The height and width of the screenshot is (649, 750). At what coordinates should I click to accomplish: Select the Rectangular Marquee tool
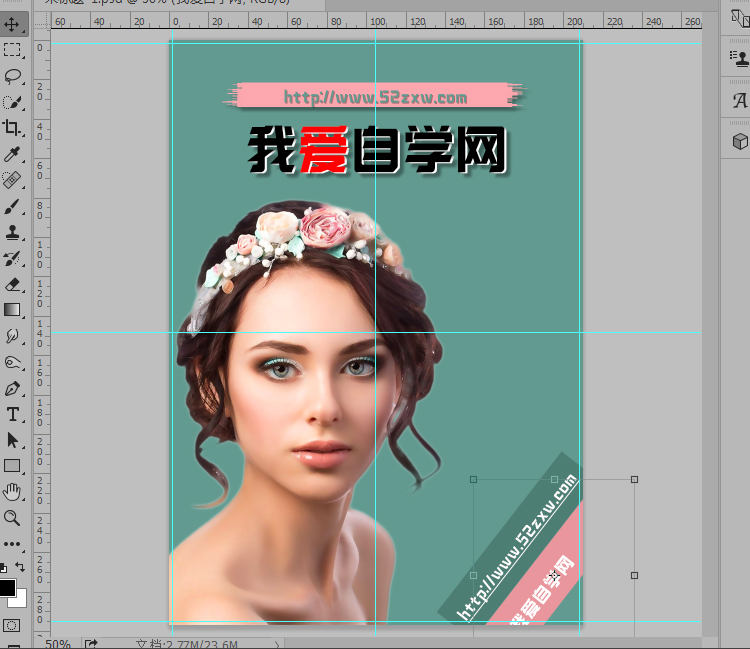tap(12, 50)
